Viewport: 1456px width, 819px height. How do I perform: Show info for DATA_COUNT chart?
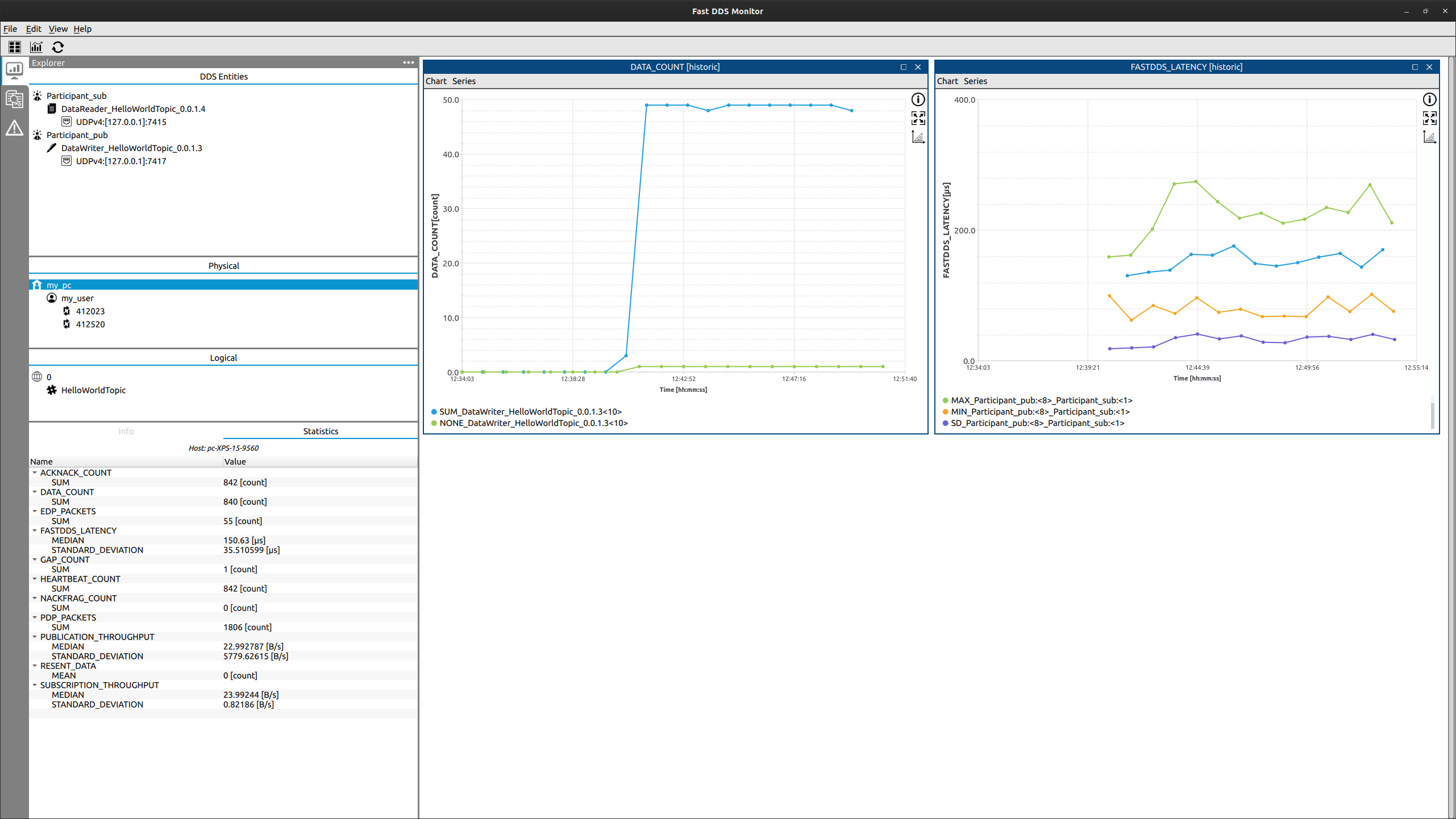point(918,99)
